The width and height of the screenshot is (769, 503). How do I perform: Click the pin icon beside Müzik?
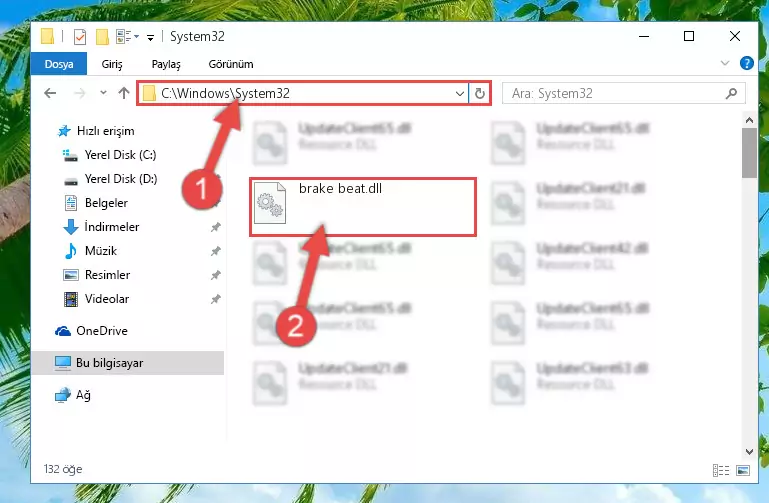[215, 251]
